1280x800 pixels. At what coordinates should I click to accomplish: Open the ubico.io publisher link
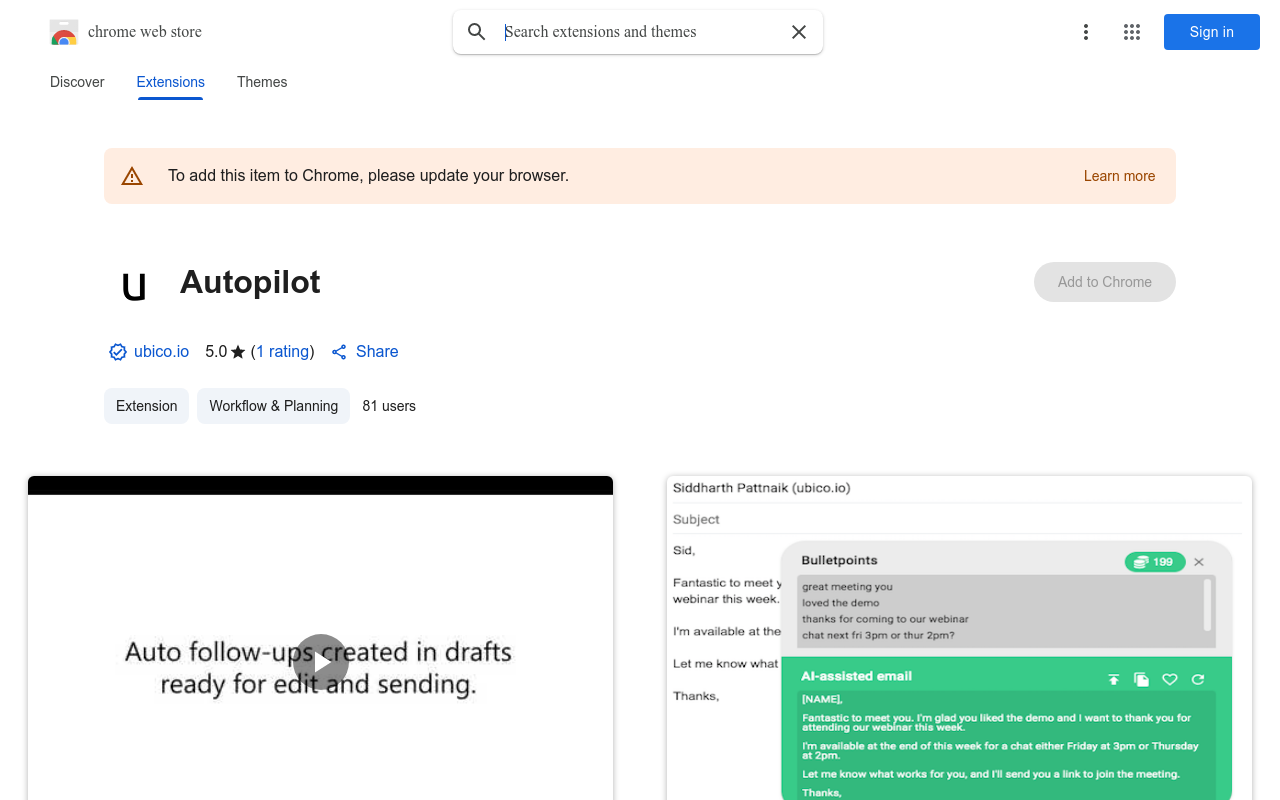coord(162,352)
